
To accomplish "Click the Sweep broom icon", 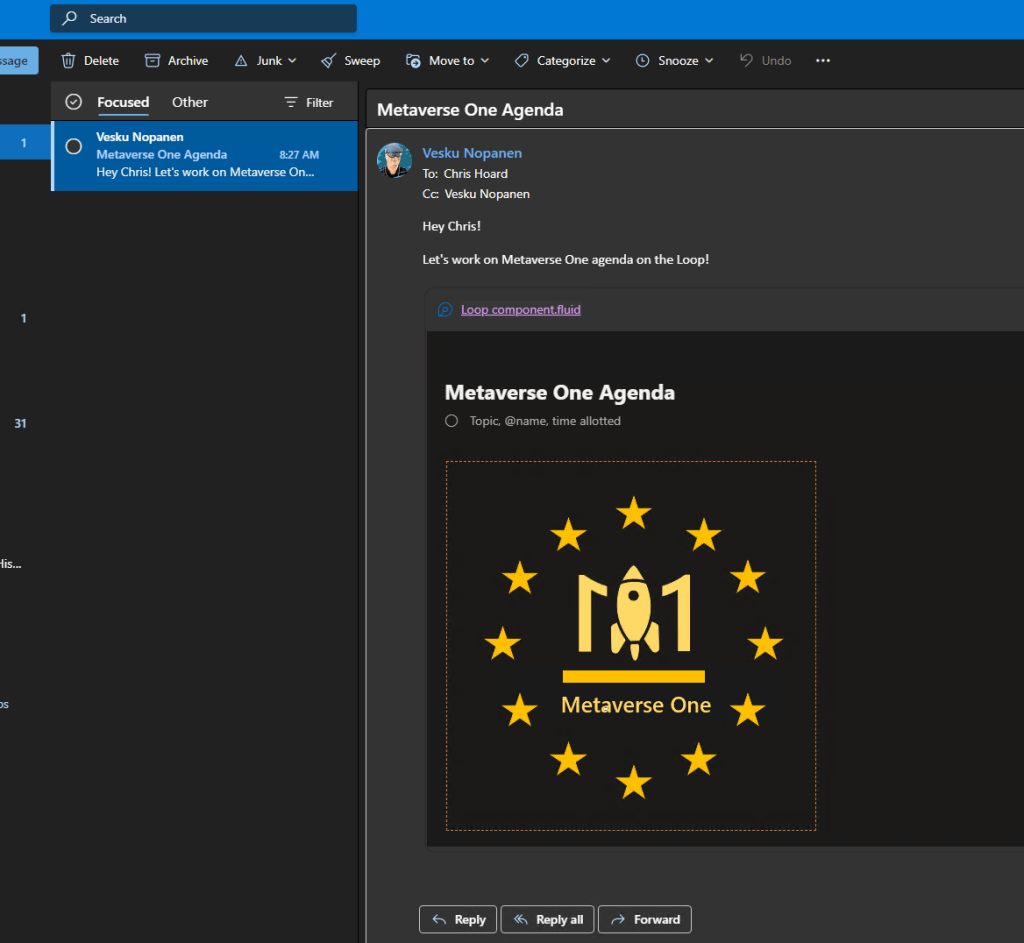I will coord(329,61).
